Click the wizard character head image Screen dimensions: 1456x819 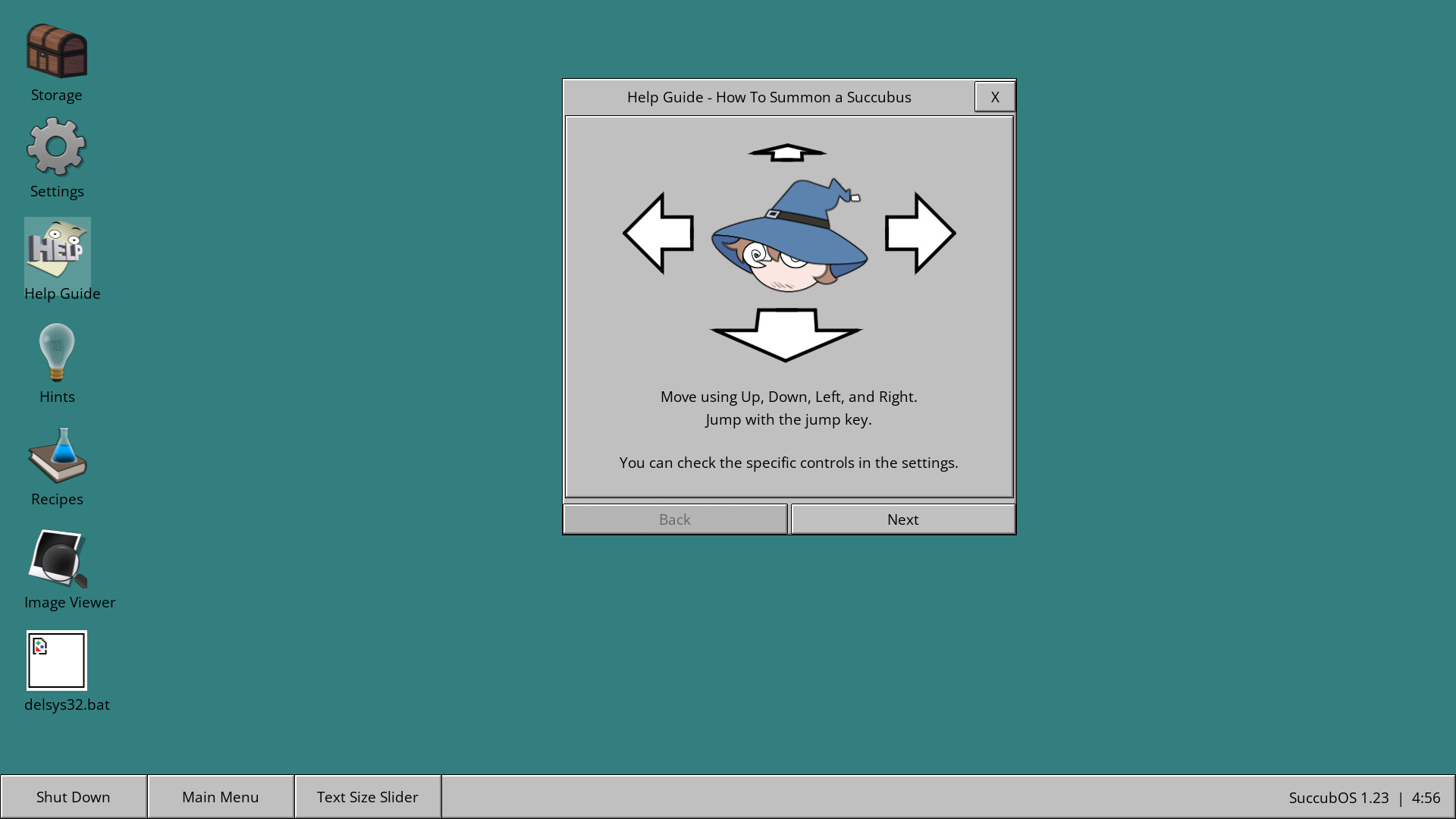tap(789, 237)
